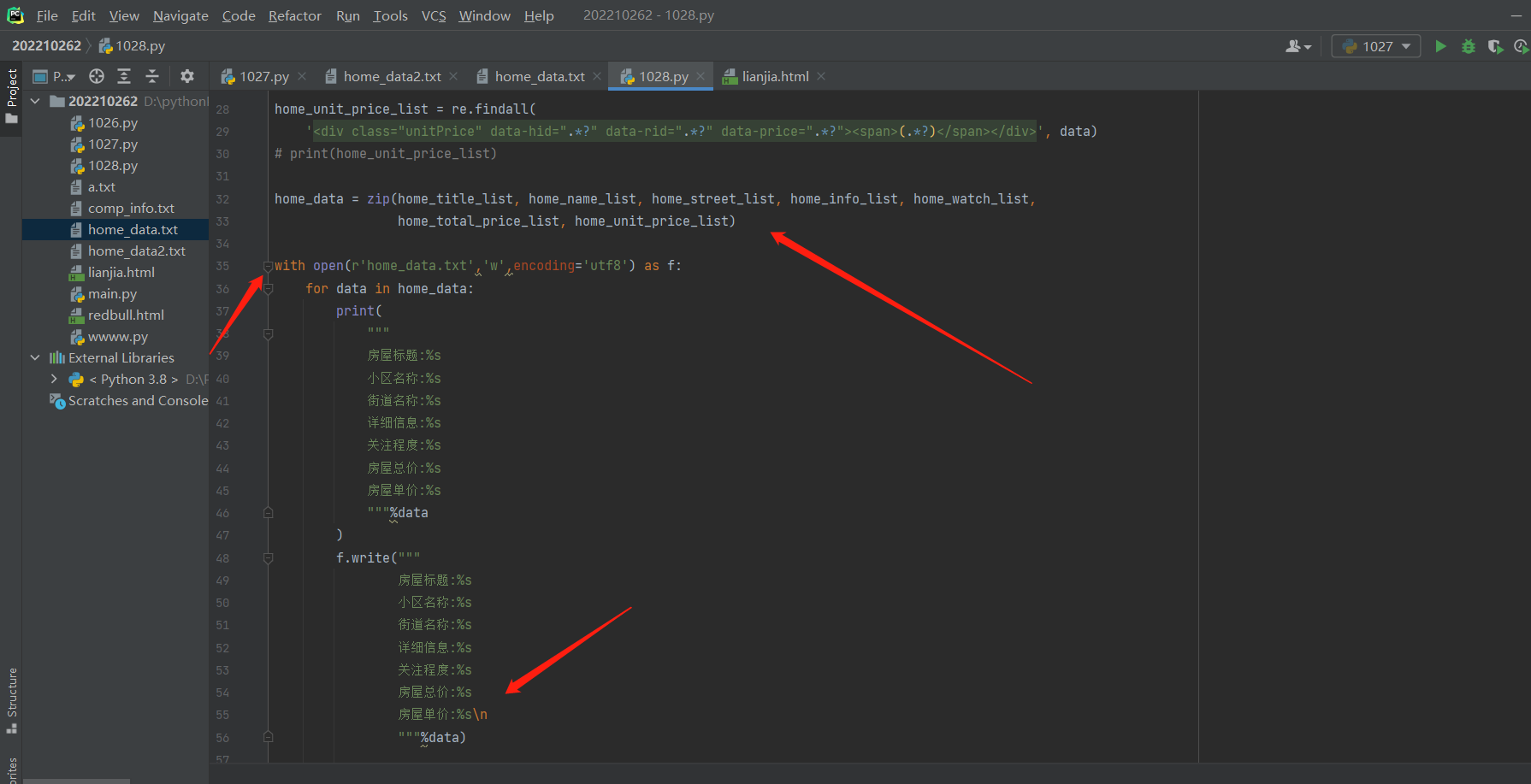Expand all items in the Project panel
This screenshot has height=784, width=1531.
(124, 76)
